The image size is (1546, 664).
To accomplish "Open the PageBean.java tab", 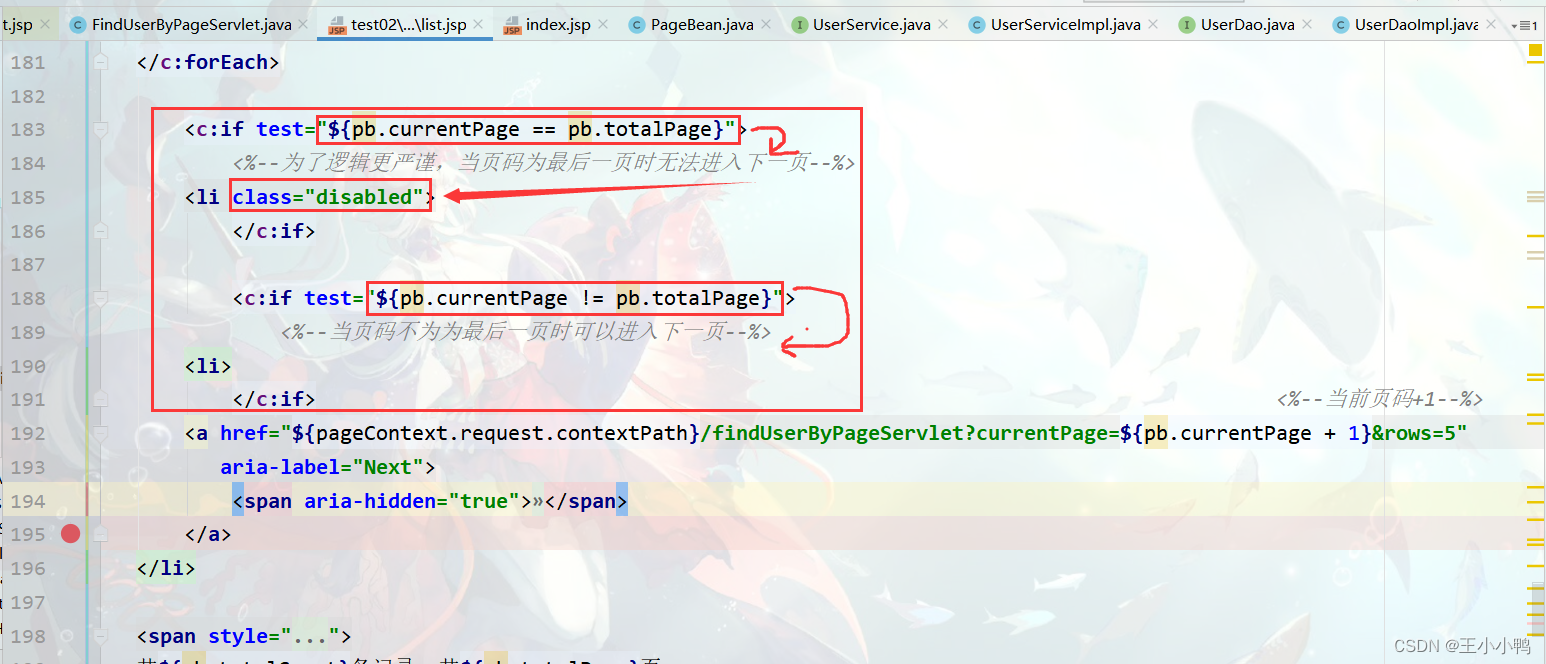I will coord(702,25).
